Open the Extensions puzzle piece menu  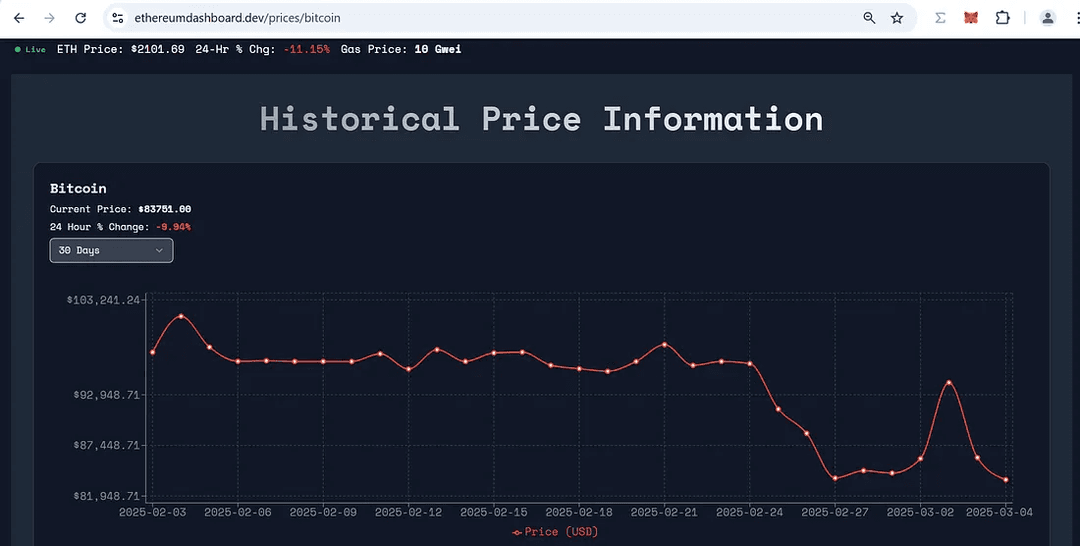(1003, 18)
